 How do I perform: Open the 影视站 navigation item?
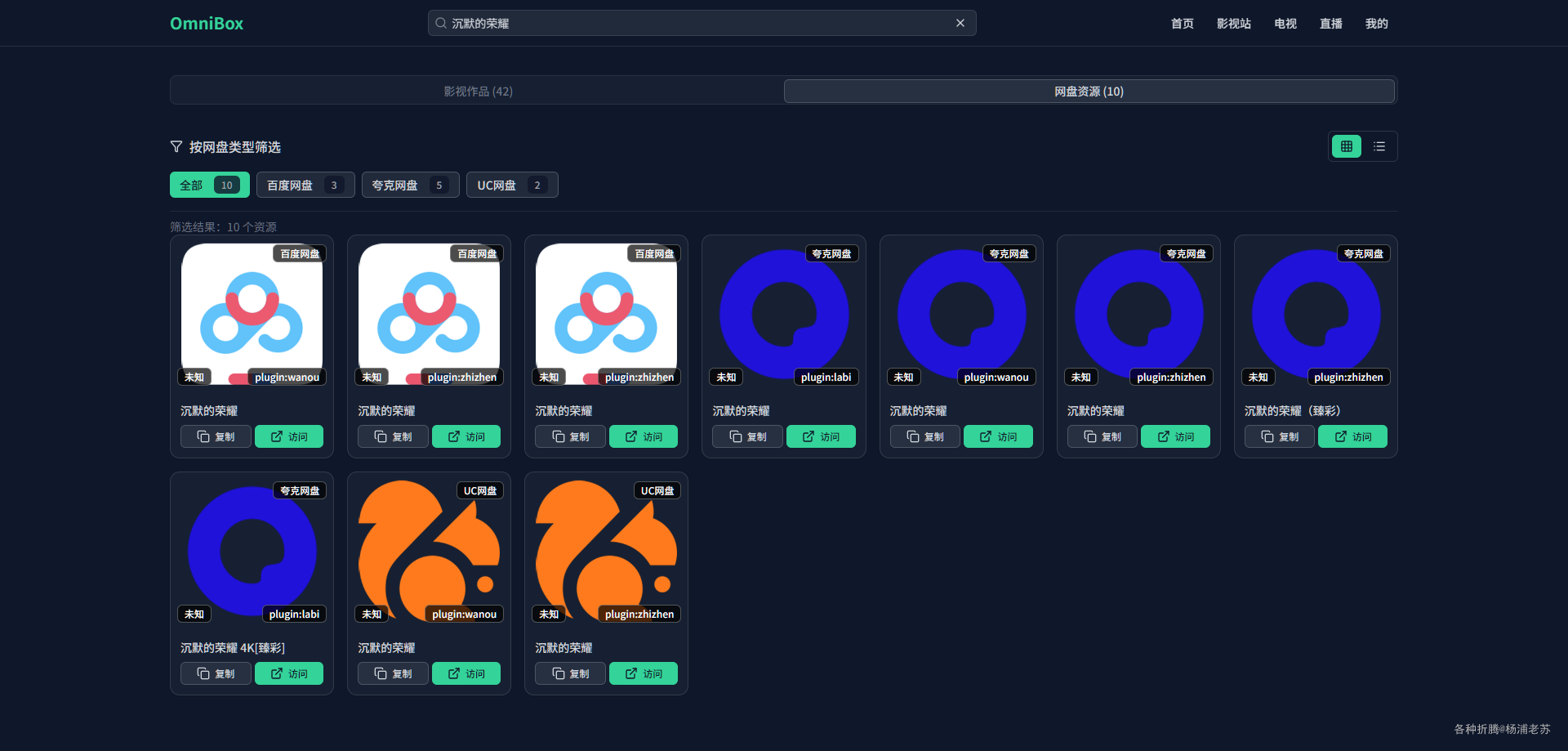coord(1233,24)
